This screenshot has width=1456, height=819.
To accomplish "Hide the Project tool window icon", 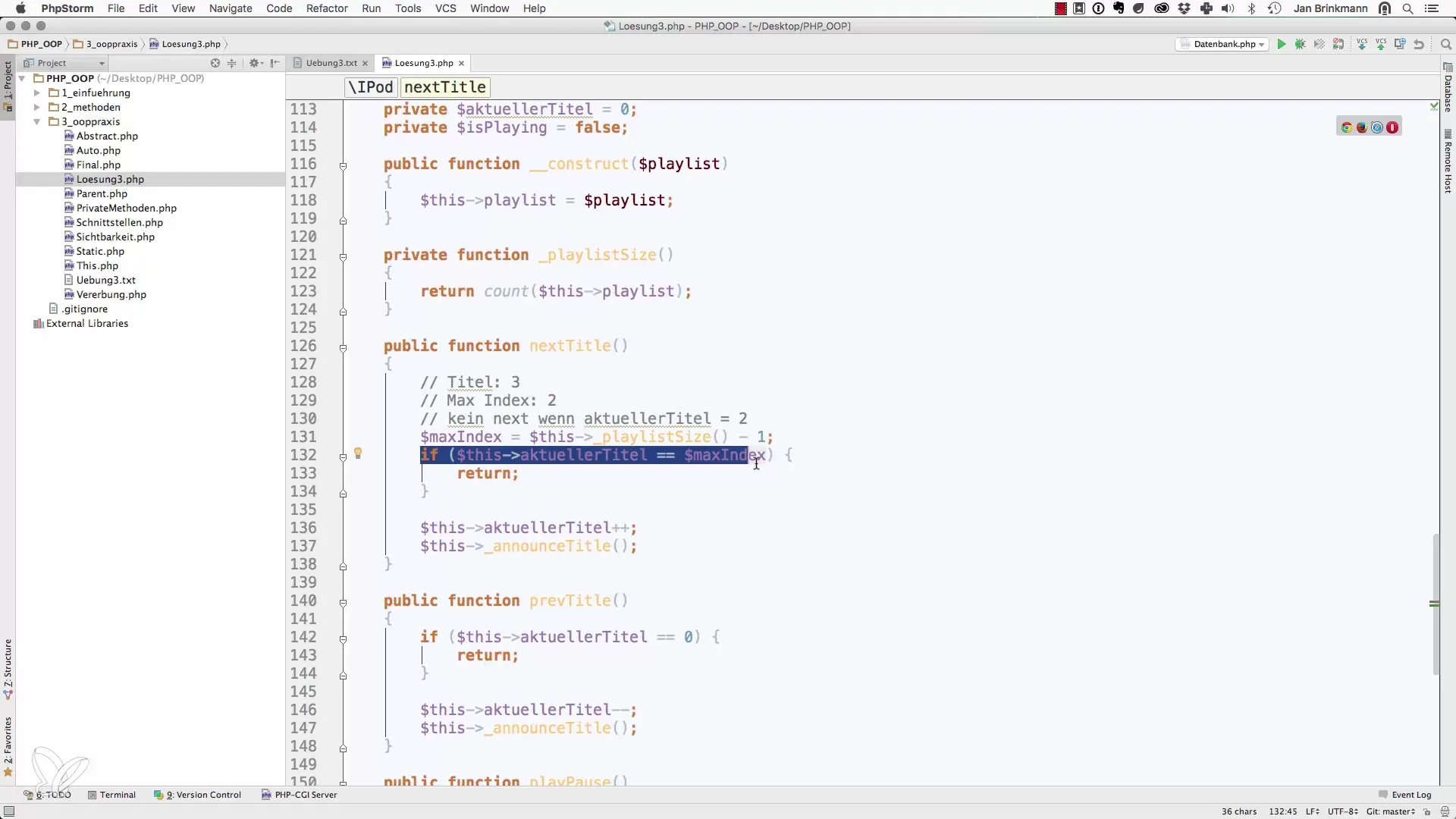I will pyautogui.click(x=275, y=63).
